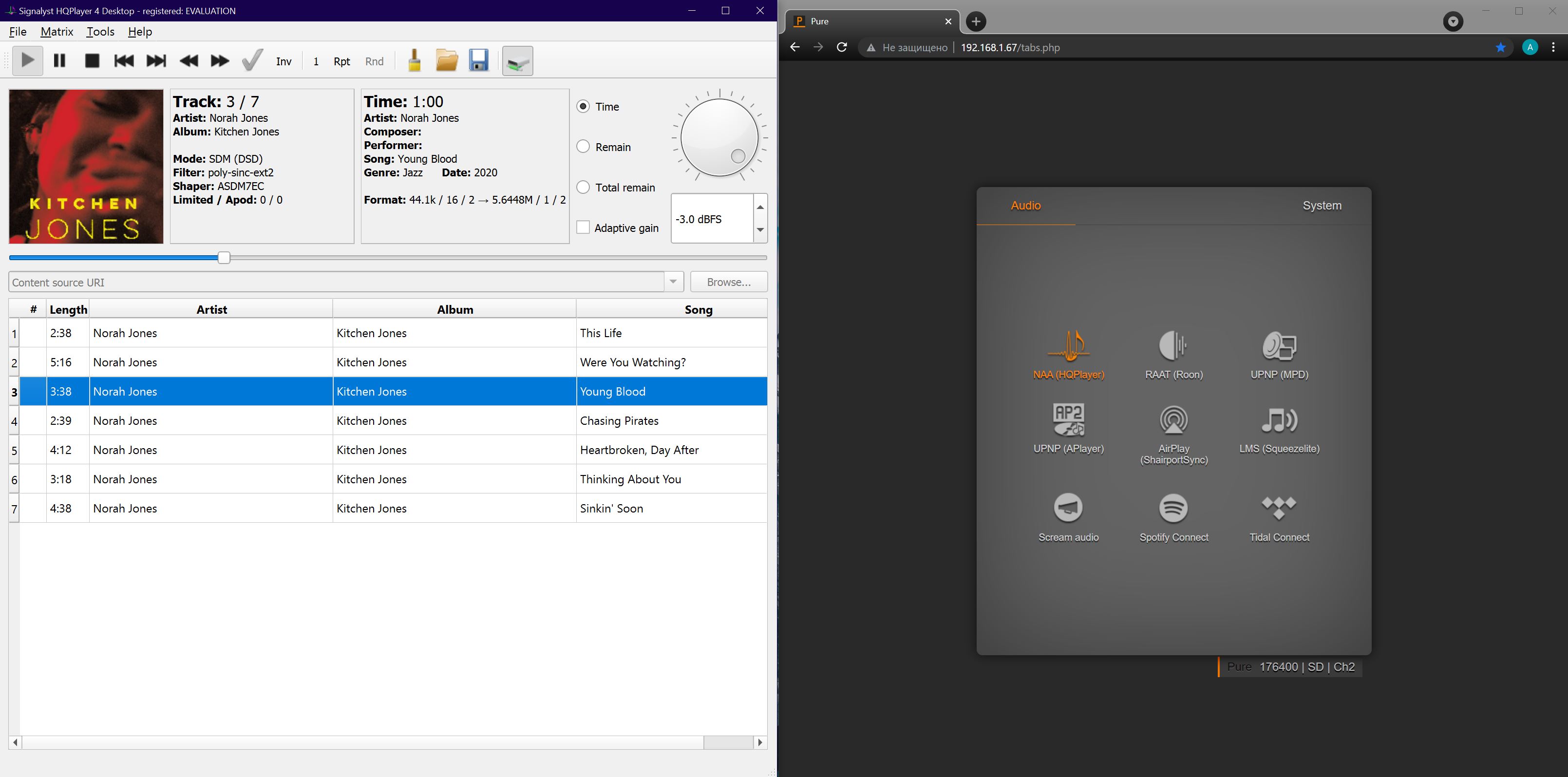Screen dimensions: 1568x777
Task: Increase volume with the dBFS up arrow
Action: click(x=760, y=207)
